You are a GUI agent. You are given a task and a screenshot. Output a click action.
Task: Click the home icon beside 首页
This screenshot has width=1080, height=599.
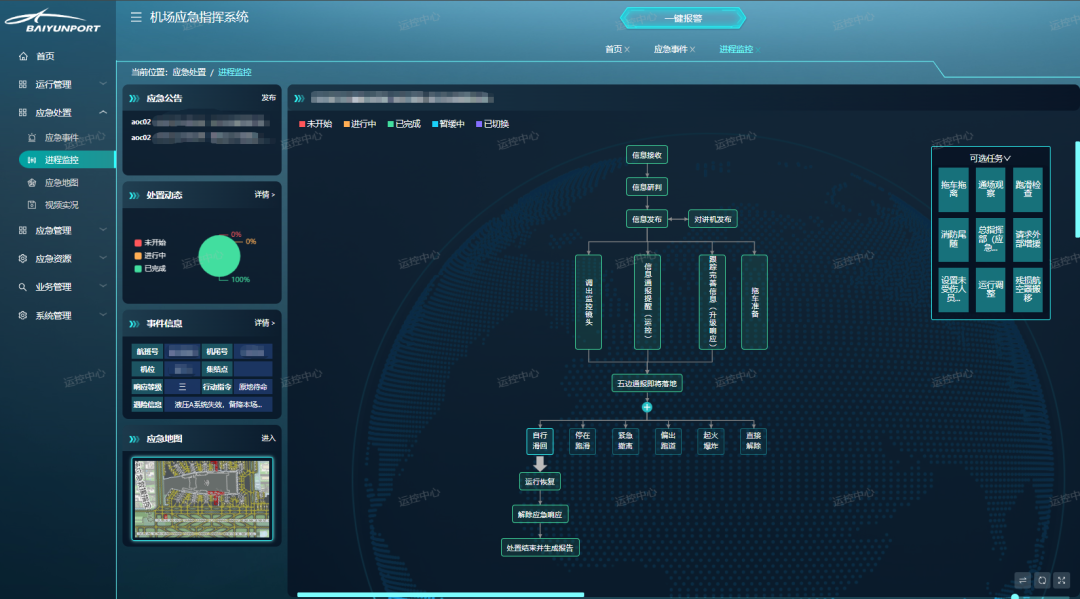click(23, 56)
